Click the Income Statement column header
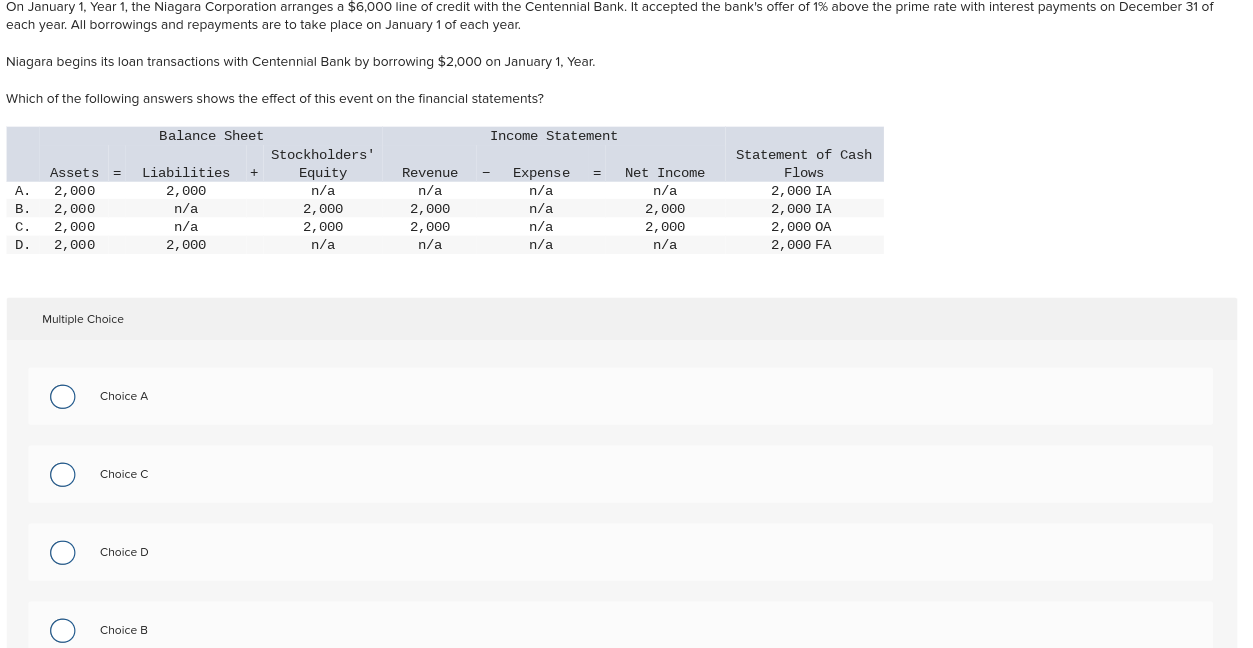 coord(554,136)
